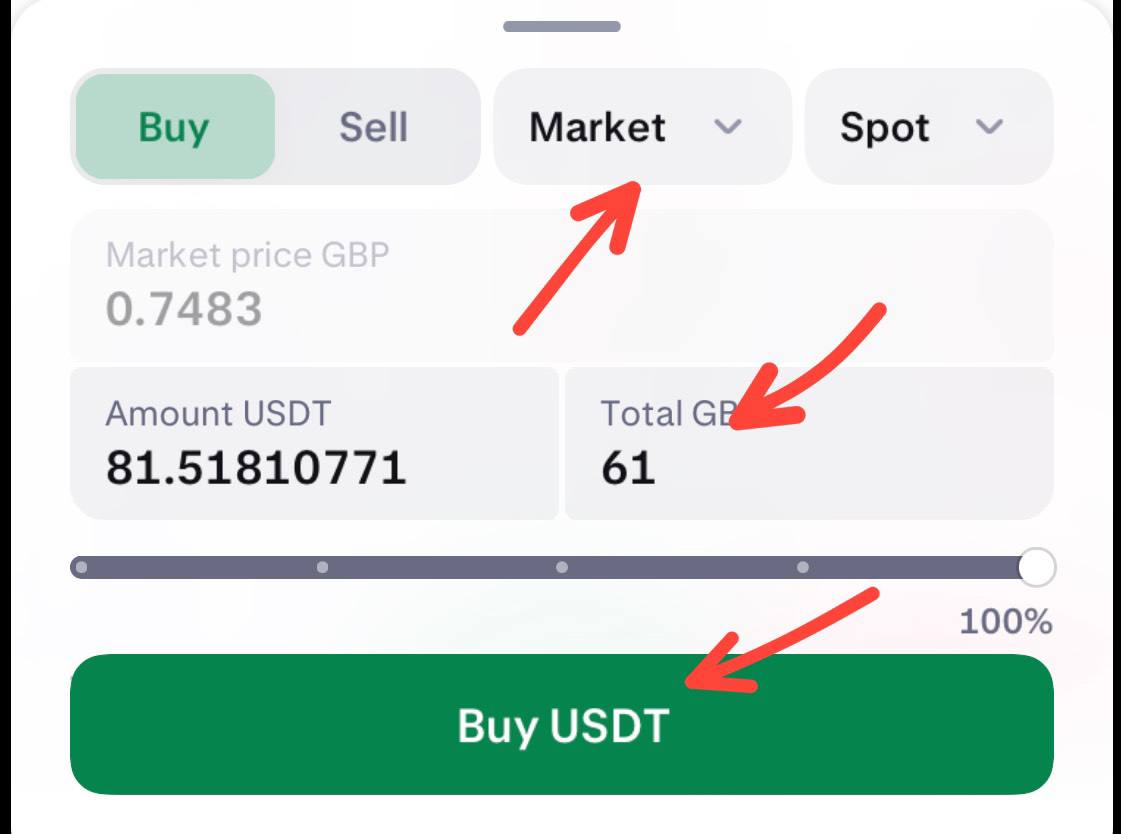The height and width of the screenshot is (834, 1121).
Task: Select the Buy side toggle
Action: (x=174, y=127)
